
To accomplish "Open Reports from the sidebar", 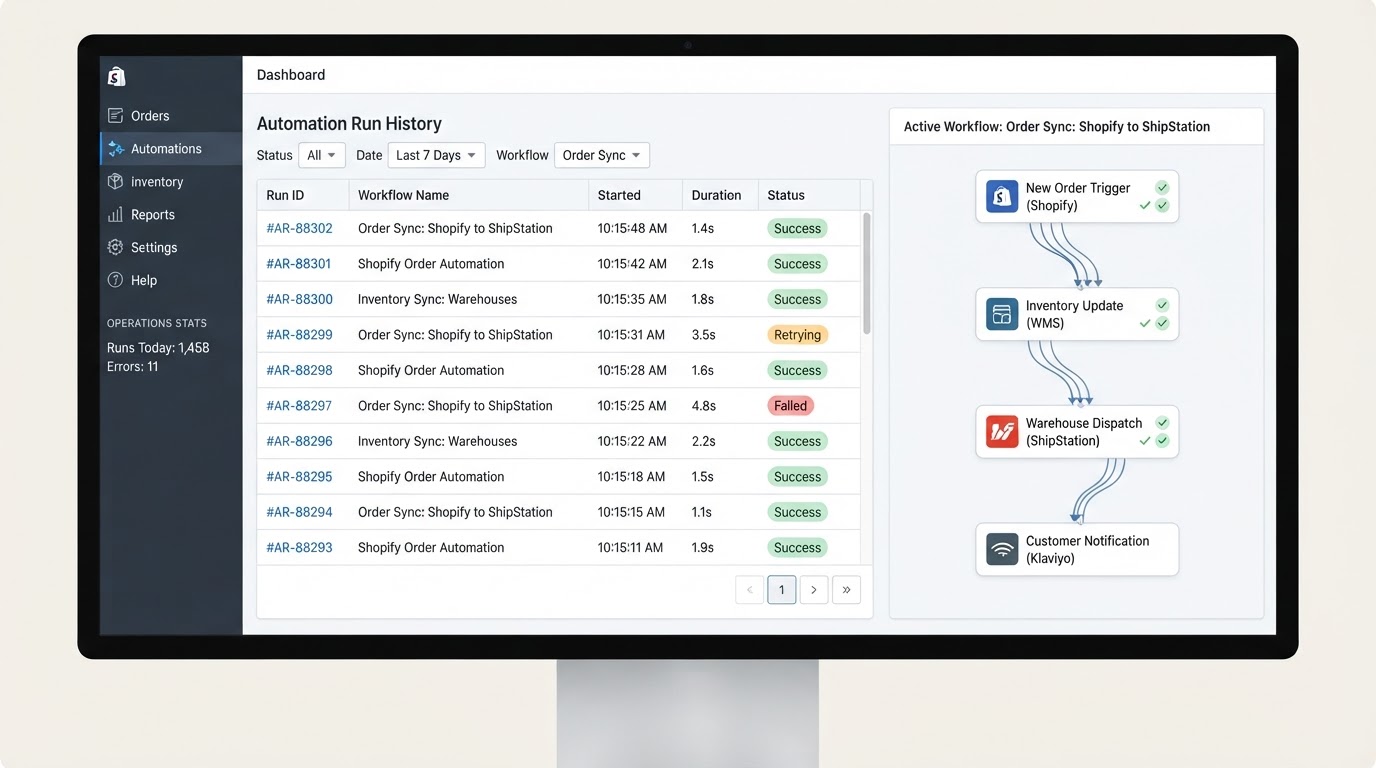I will pos(171,215).
